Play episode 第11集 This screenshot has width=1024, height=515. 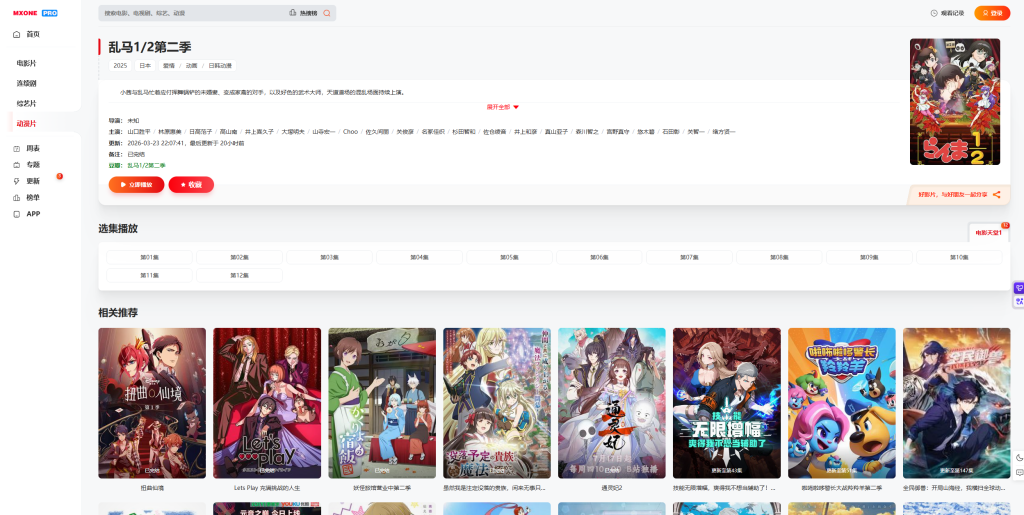point(150,275)
